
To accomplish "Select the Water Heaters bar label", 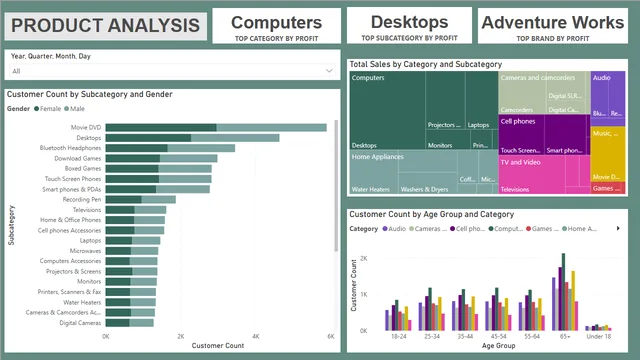I will (82, 302).
